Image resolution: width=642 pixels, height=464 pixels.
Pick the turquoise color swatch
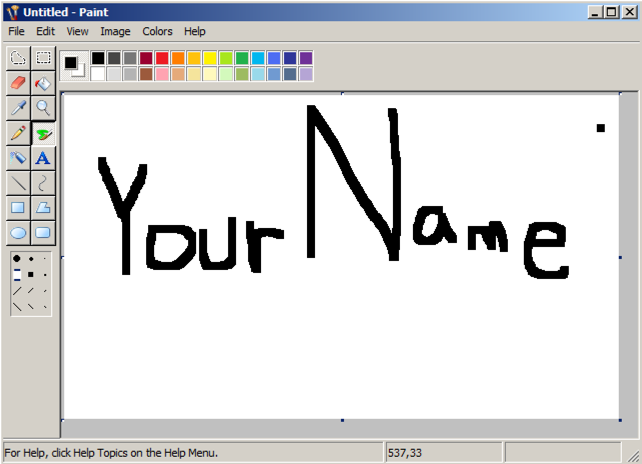[258, 58]
